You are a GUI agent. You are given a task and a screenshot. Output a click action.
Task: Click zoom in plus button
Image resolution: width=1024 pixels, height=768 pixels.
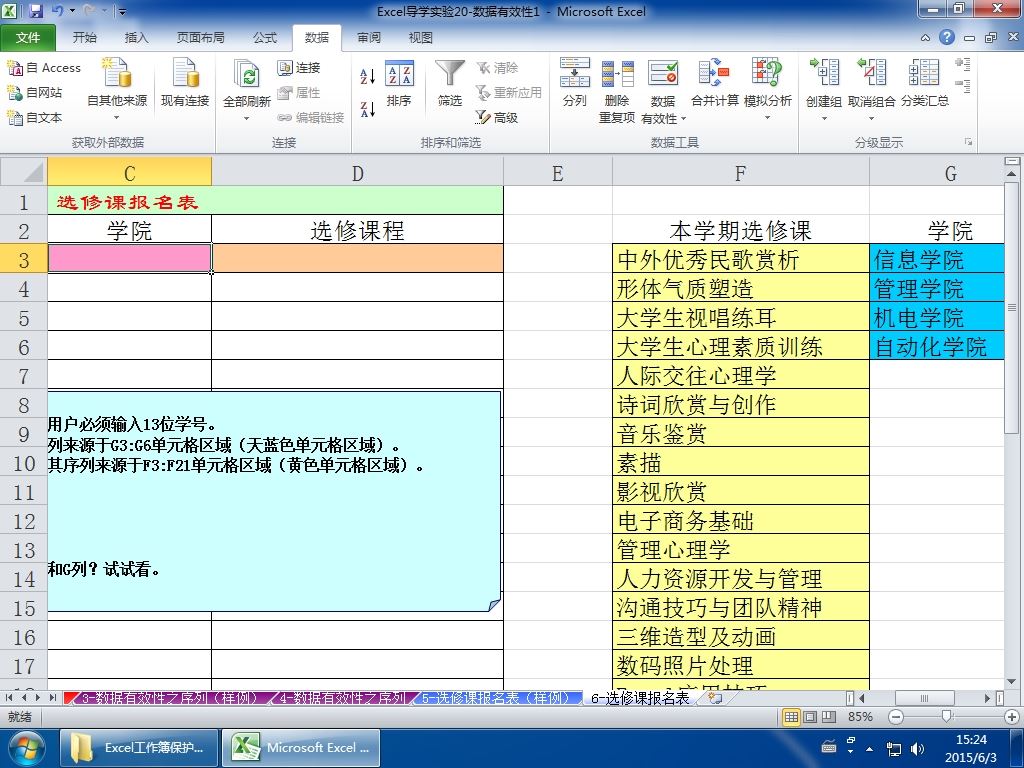[1012, 717]
